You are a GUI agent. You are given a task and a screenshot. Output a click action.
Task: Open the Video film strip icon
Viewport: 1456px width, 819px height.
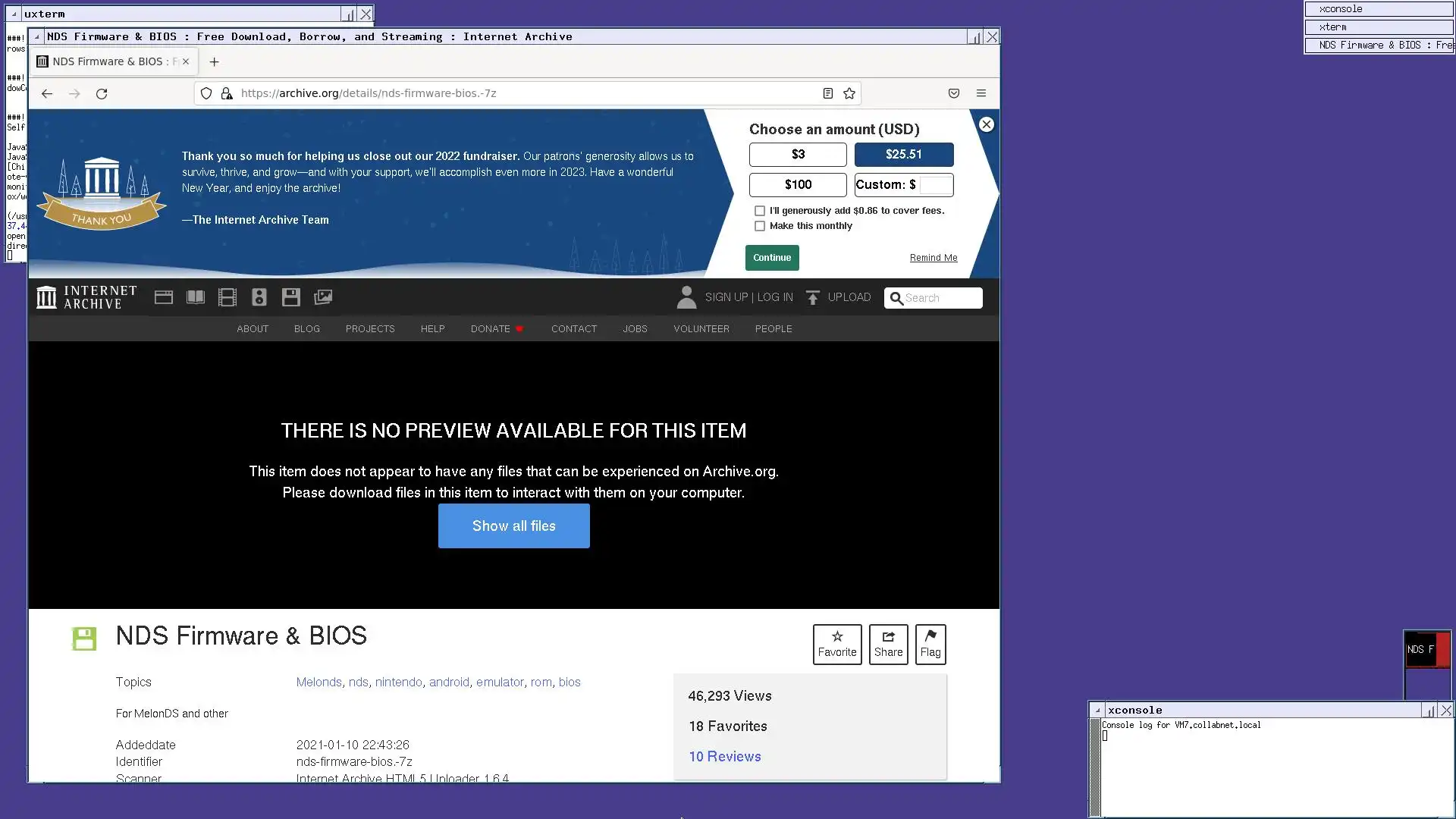click(x=227, y=297)
